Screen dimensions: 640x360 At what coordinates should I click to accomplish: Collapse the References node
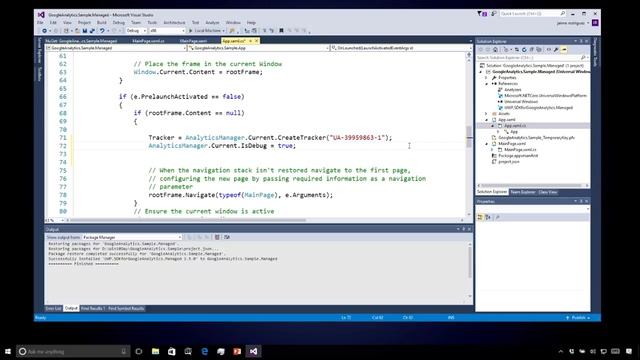[486, 84]
